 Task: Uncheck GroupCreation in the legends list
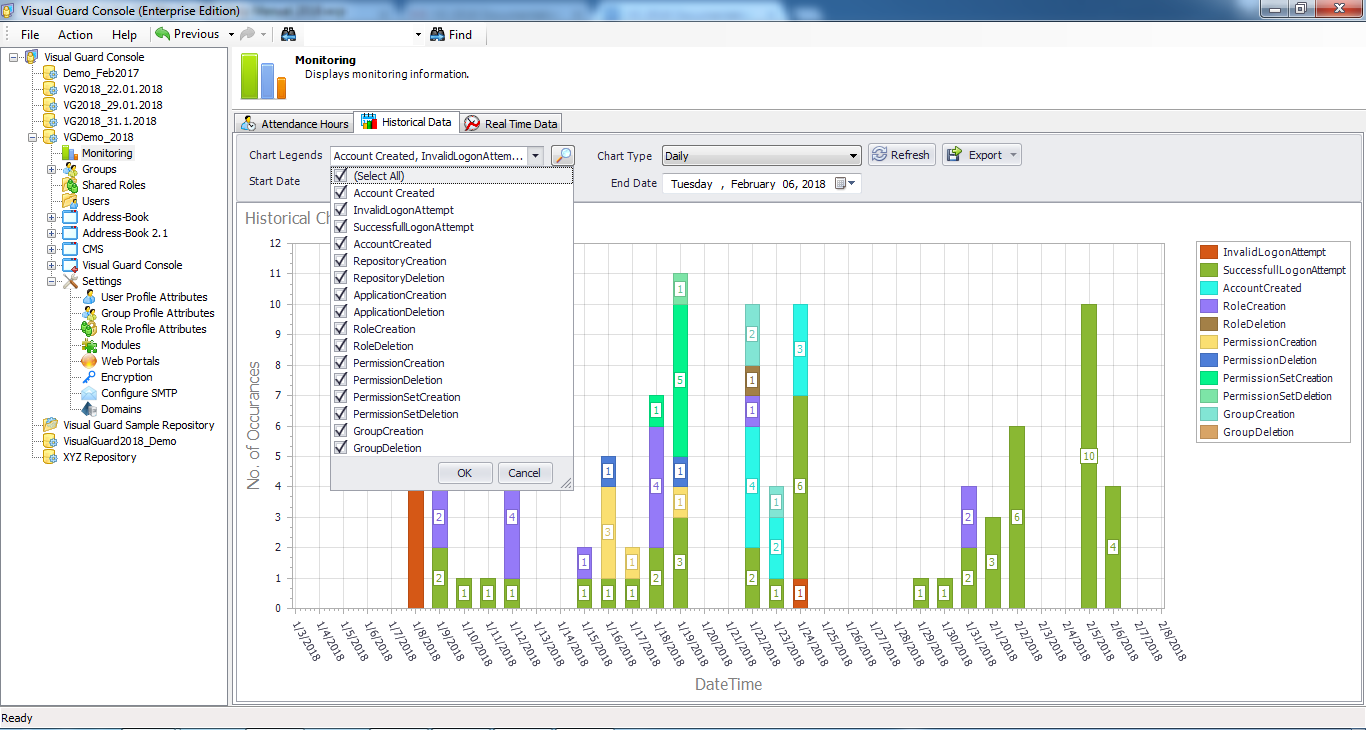click(x=341, y=431)
